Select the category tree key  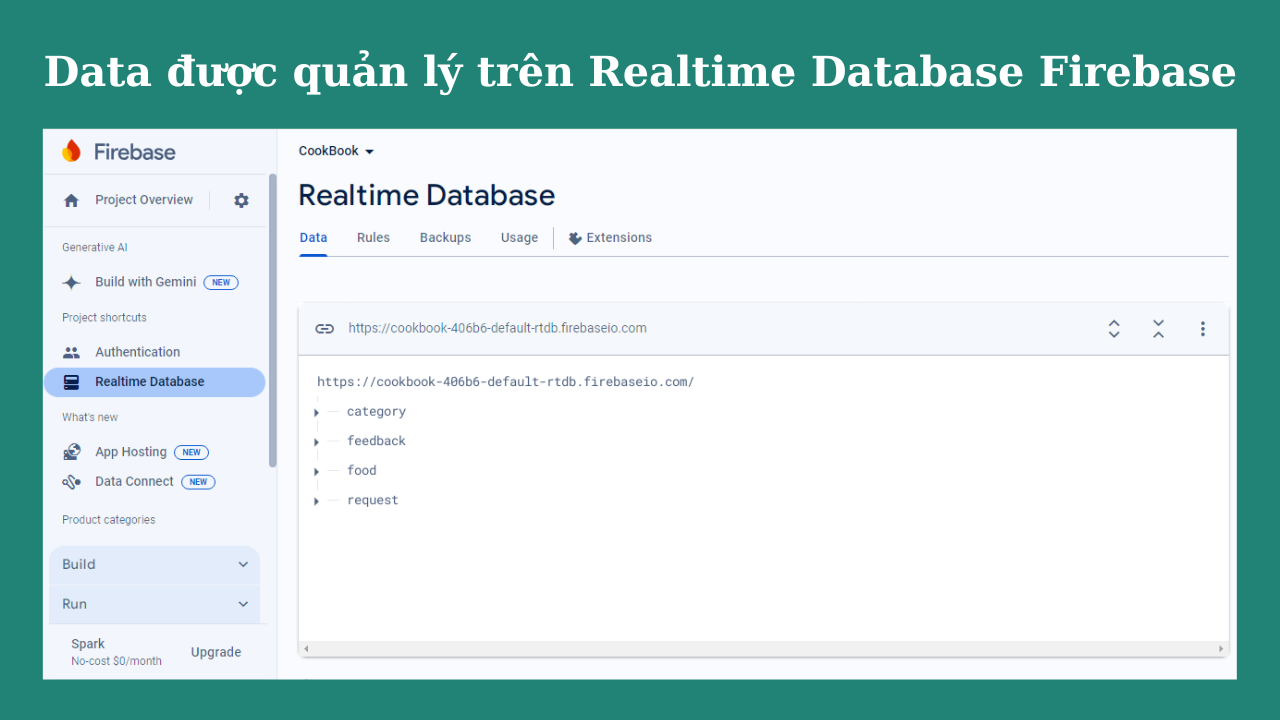[376, 412]
